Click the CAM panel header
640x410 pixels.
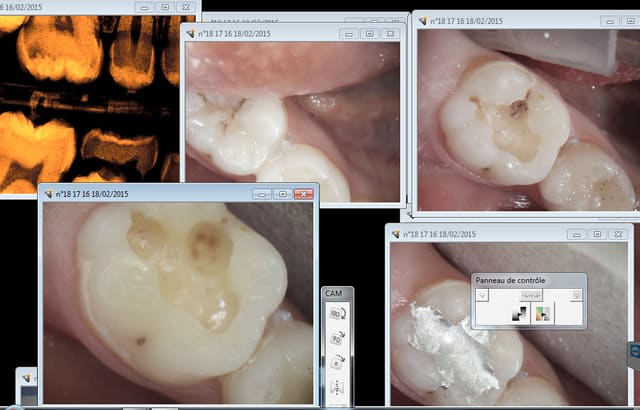pos(335,293)
